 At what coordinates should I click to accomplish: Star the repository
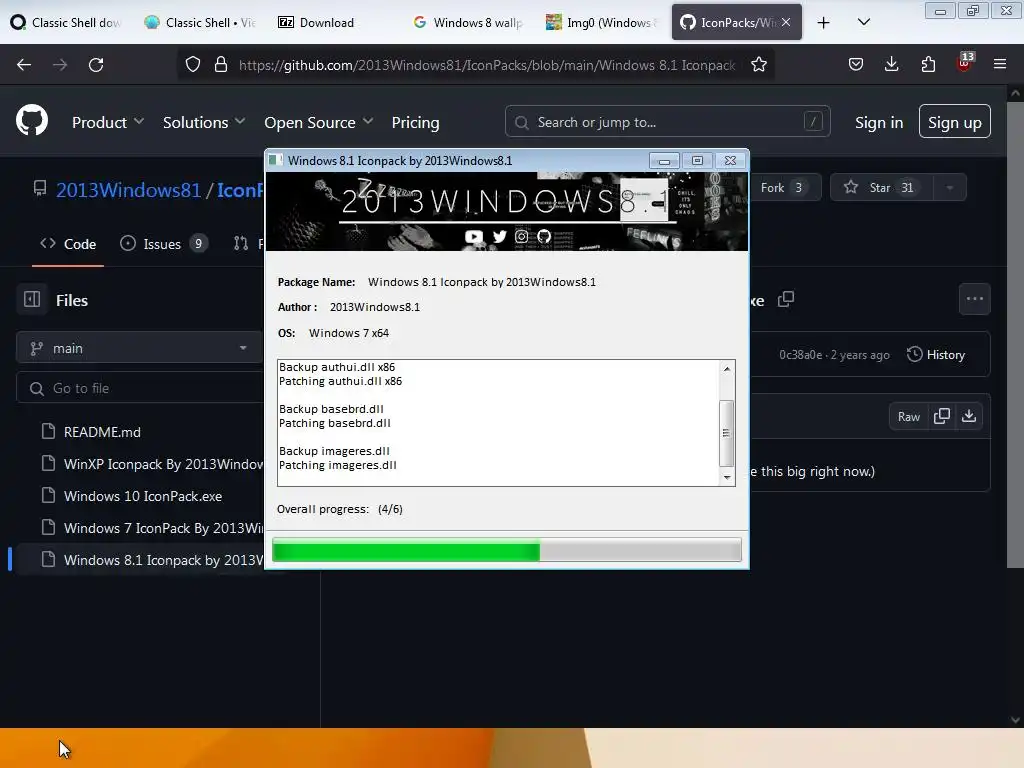tap(882, 187)
